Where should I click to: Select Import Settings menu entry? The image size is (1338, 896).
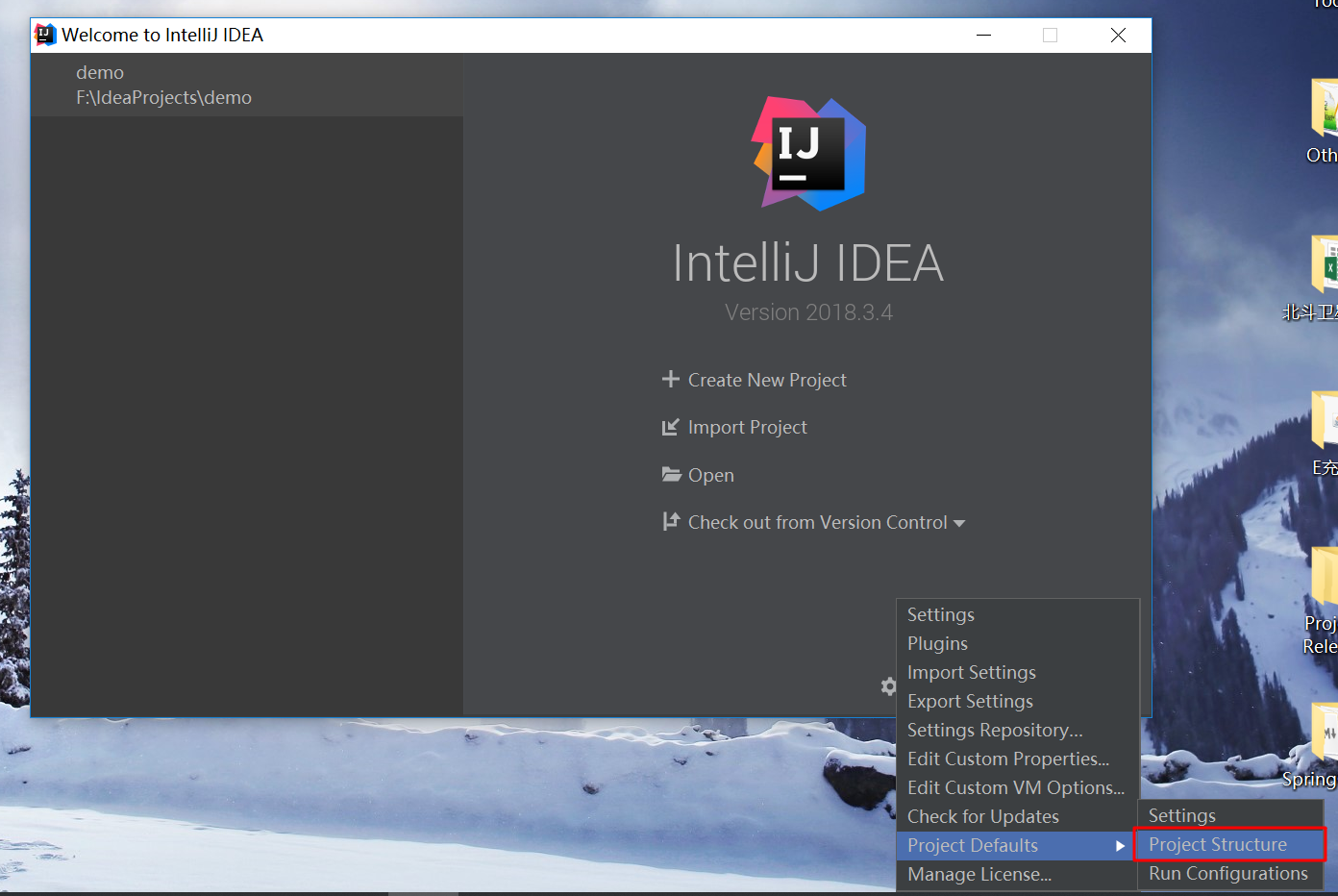click(1018, 672)
